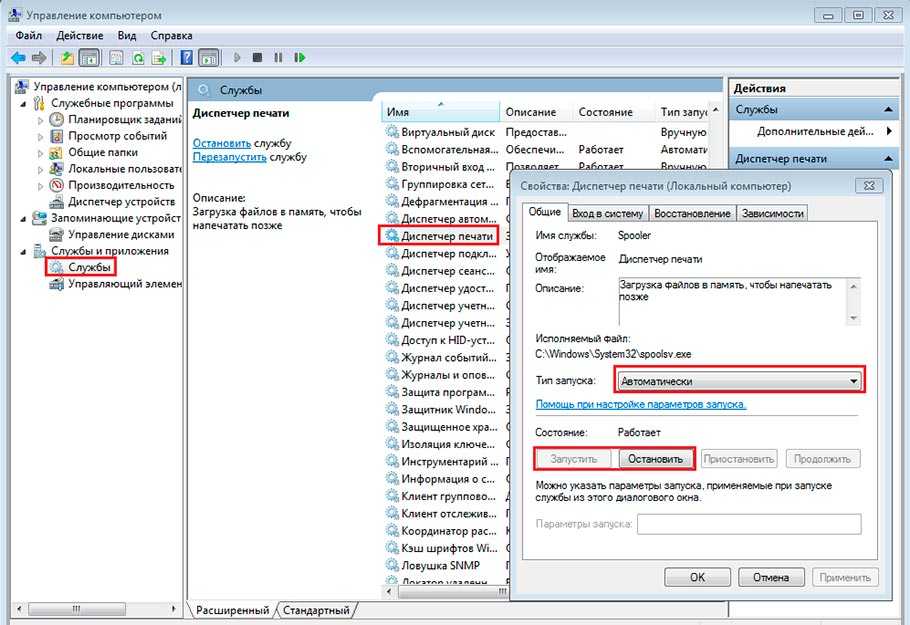The width and height of the screenshot is (910, 625).
Task: Click the Stop service square toolbar icon
Action: pyautogui.click(x=258, y=58)
